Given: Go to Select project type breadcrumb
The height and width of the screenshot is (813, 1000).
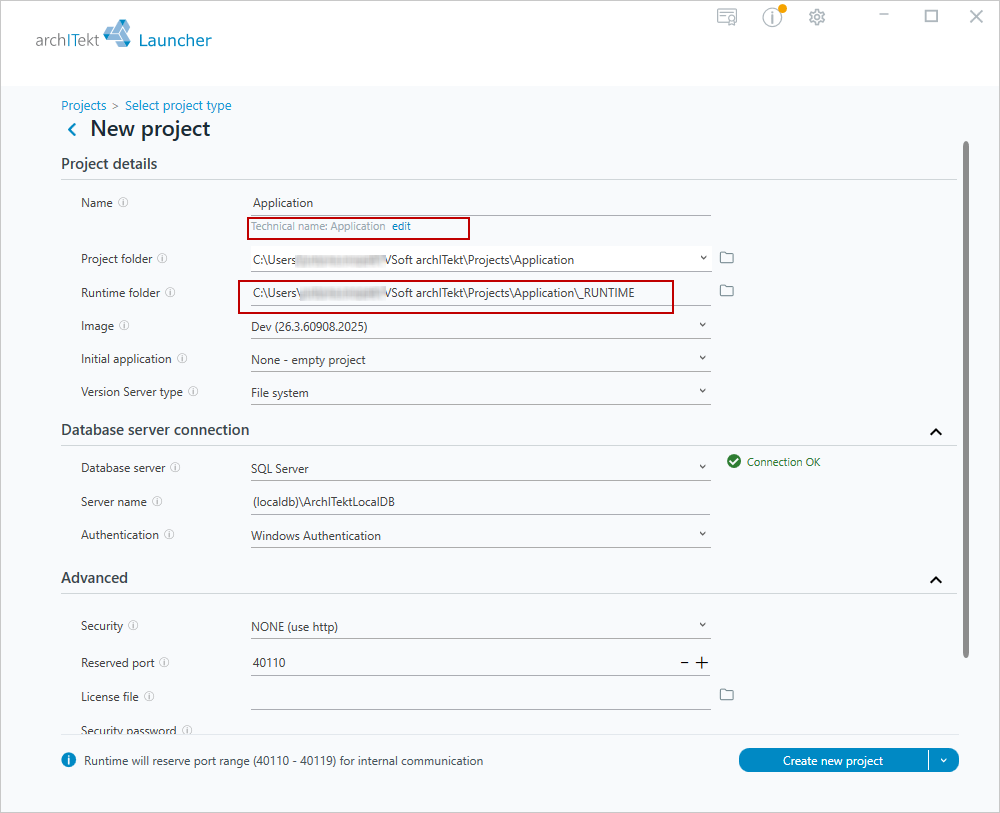Looking at the screenshot, I should pos(178,105).
